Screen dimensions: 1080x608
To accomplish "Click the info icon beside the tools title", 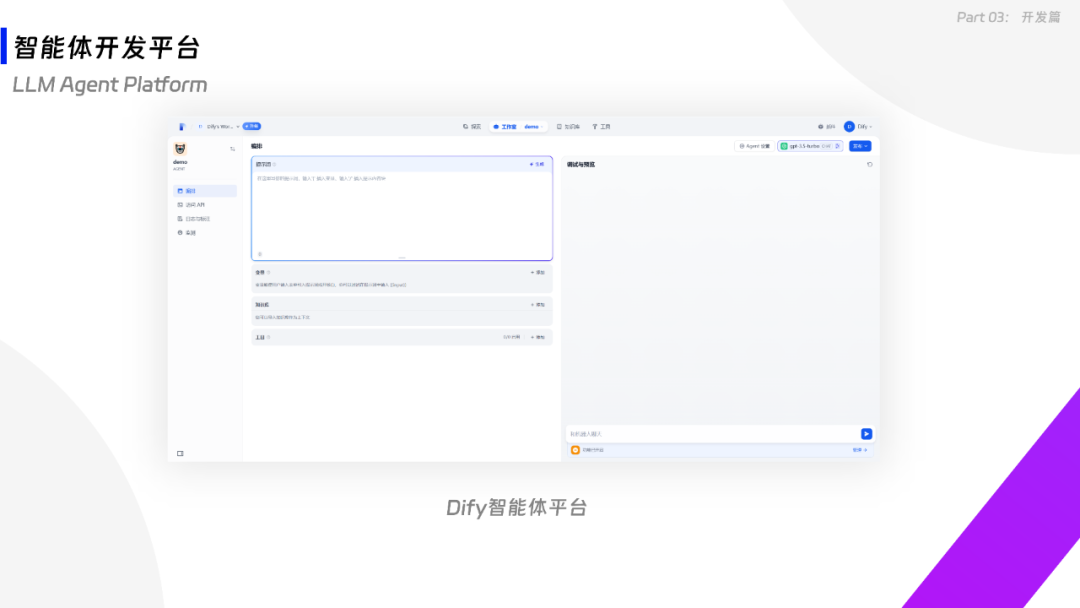I will coord(269,337).
